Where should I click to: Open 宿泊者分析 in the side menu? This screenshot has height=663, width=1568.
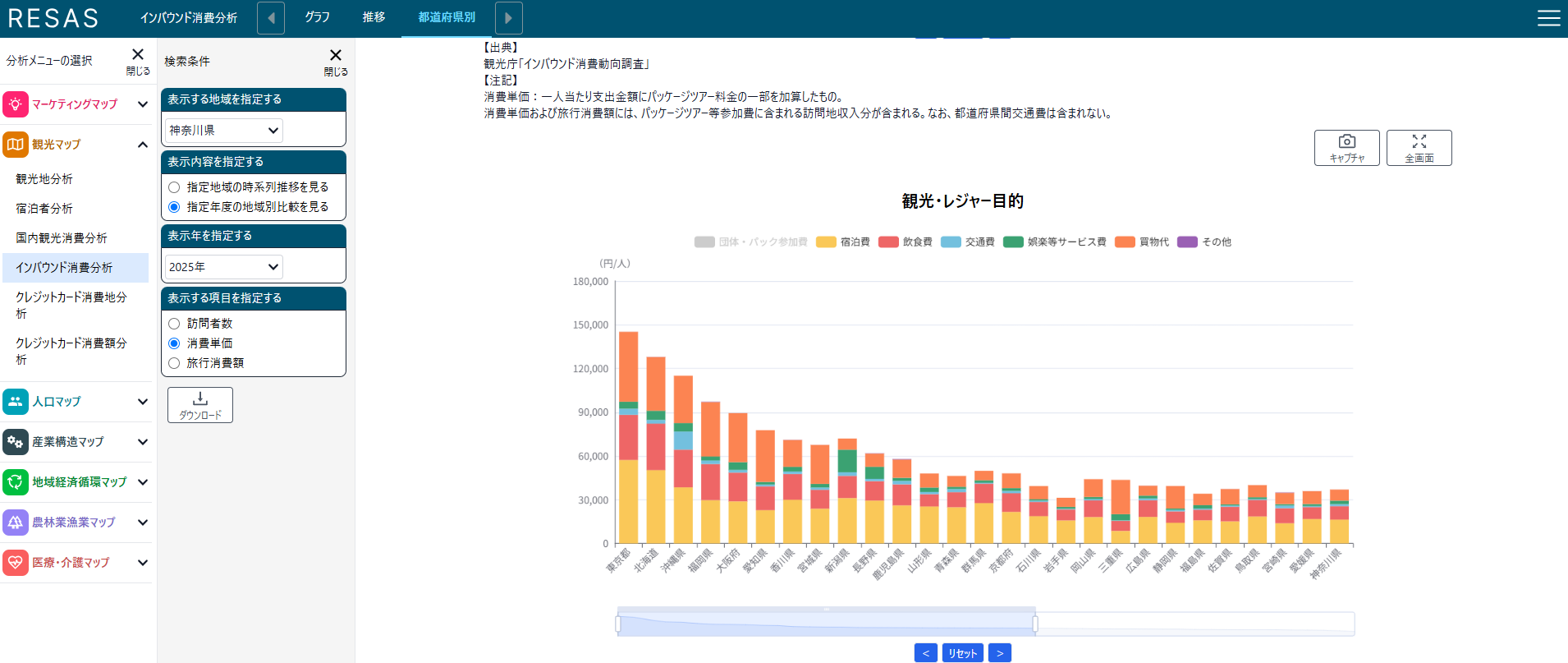pos(44,209)
